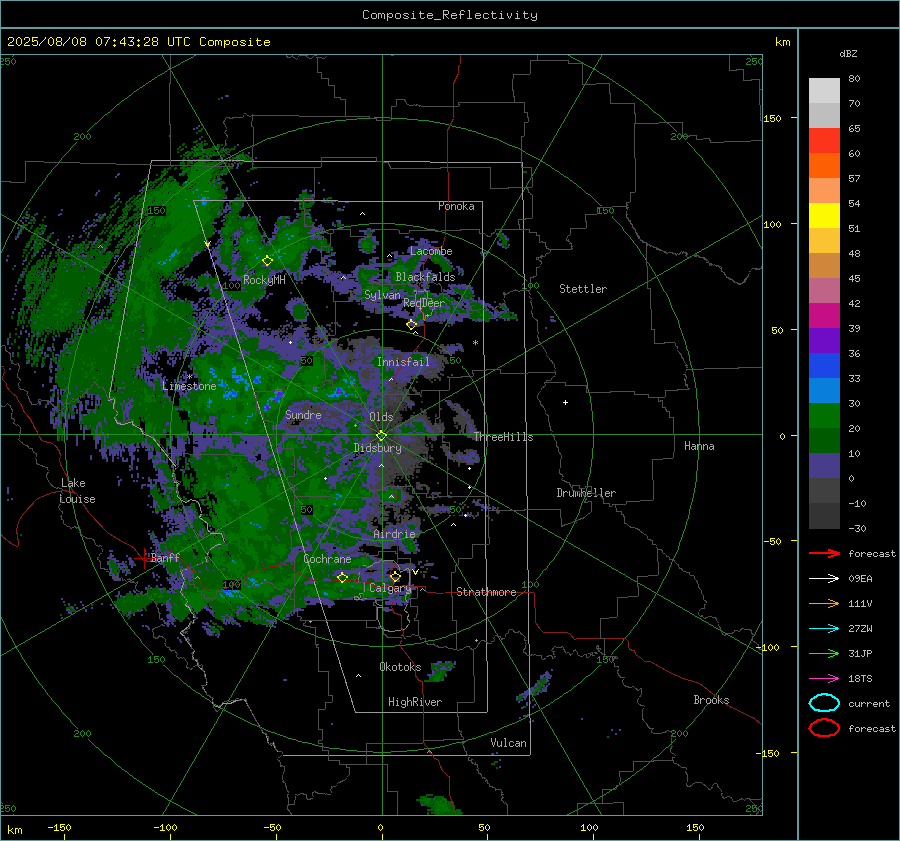Click the RedDeer city label

[x=424, y=303]
